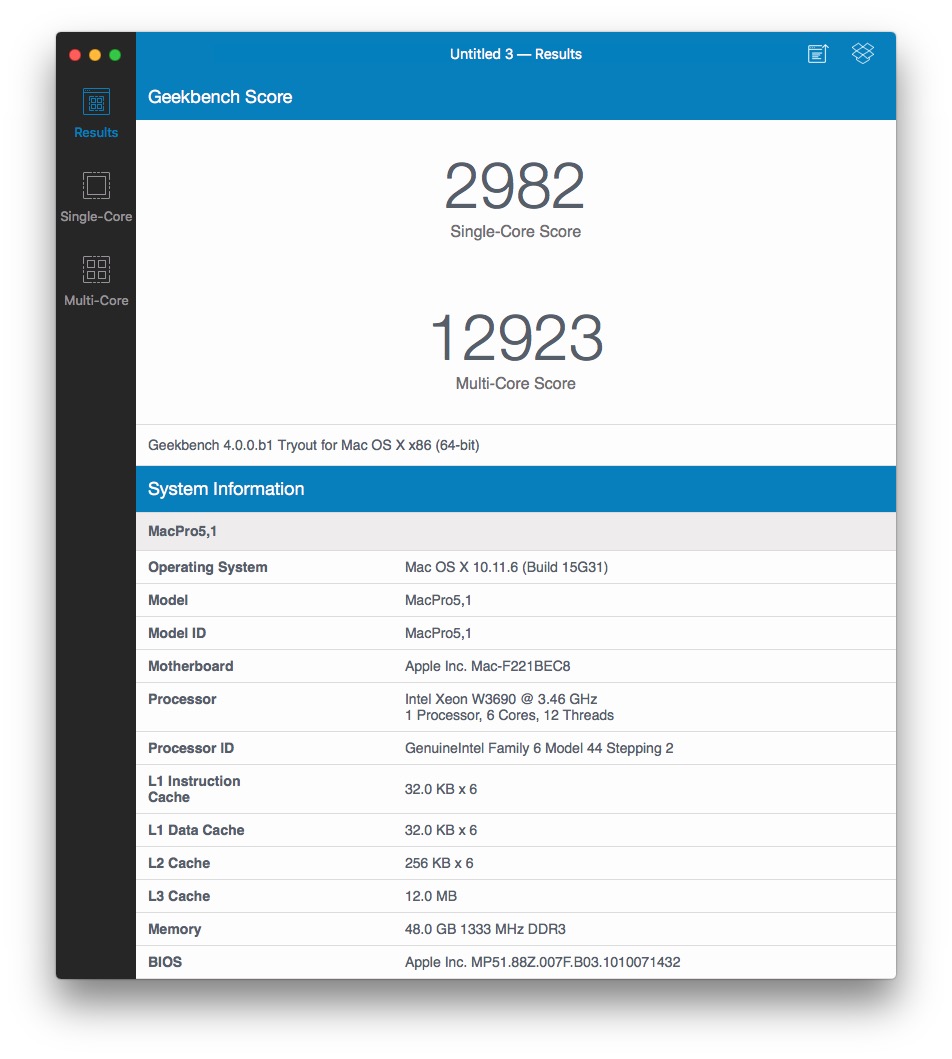Click the Geekbench Score header
The image size is (952, 1059).
220,97
